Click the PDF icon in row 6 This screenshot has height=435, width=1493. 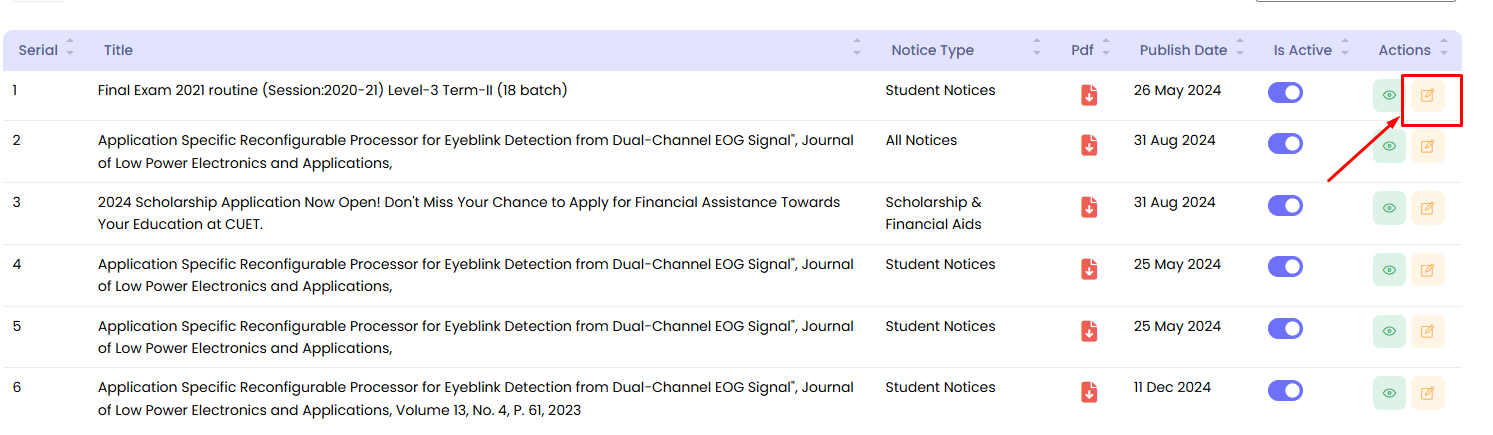1089,392
